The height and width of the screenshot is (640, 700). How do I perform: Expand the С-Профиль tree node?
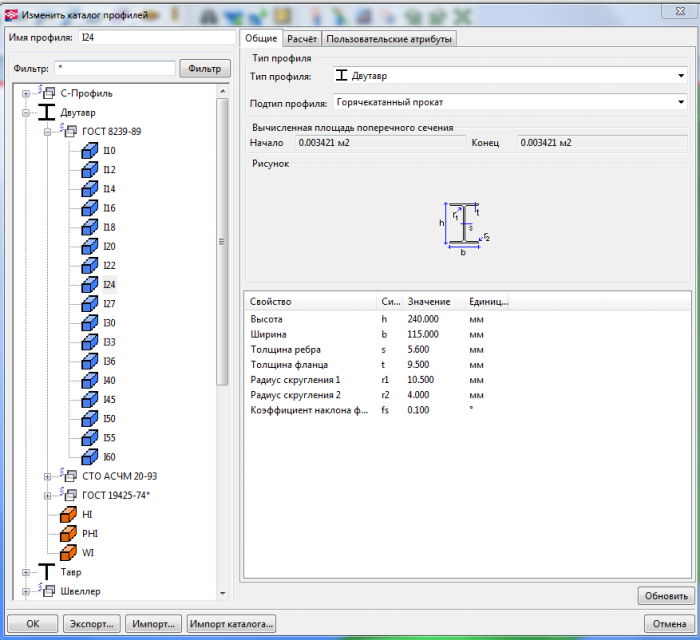(25, 93)
